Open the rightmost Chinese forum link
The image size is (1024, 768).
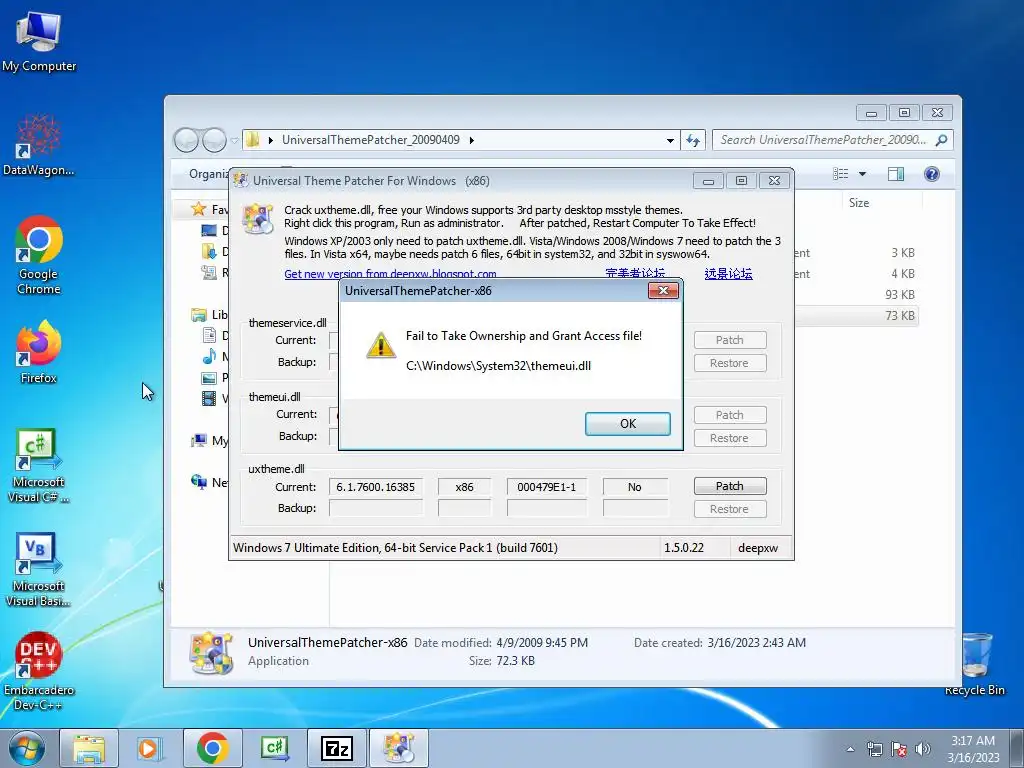(x=728, y=274)
